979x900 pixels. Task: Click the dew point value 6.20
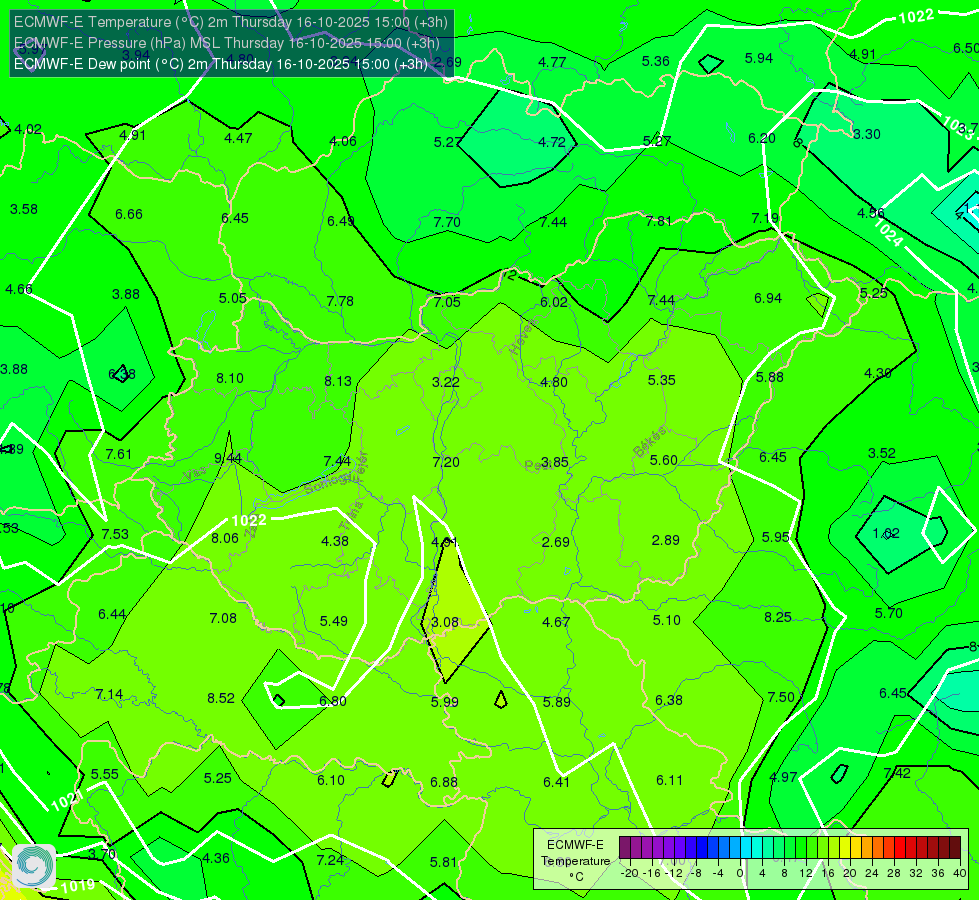pyautogui.click(x=762, y=138)
